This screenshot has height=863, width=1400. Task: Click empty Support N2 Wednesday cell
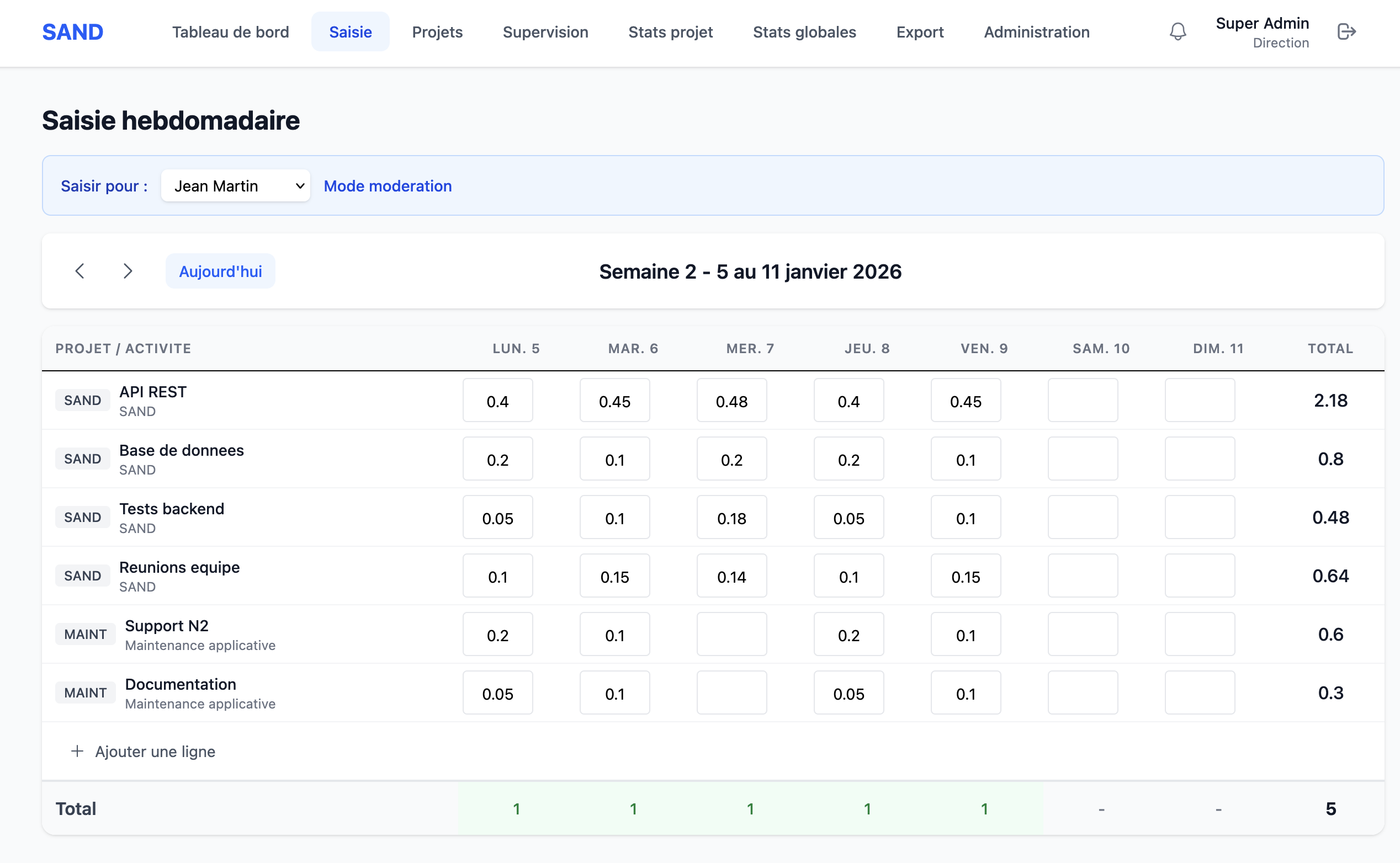tap(731, 635)
